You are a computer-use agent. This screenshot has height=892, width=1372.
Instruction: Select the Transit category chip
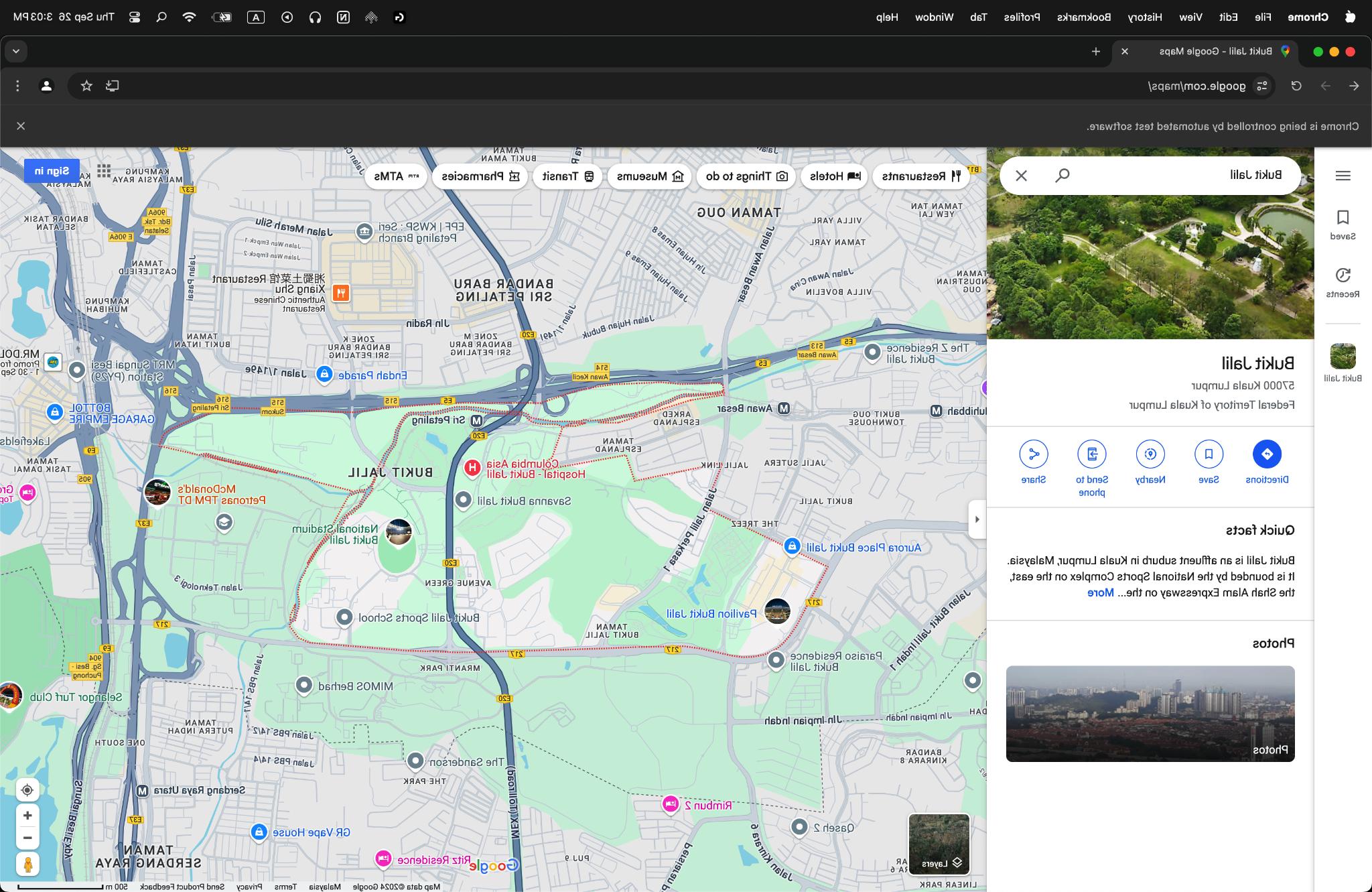tap(568, 176)
